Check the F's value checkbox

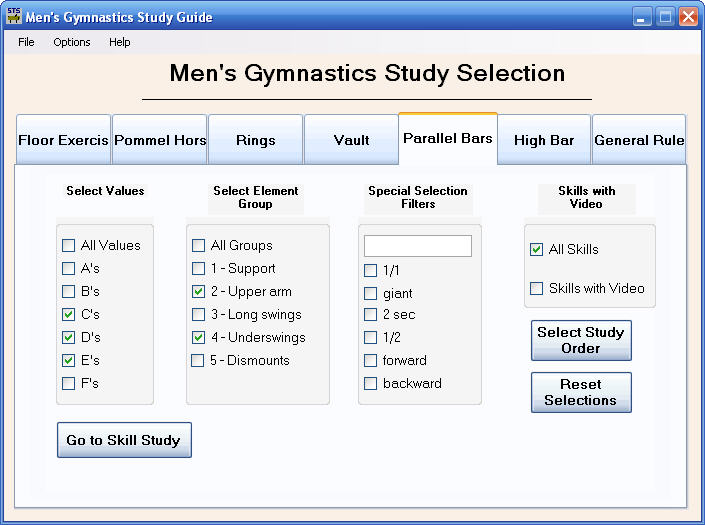(69, 383)
